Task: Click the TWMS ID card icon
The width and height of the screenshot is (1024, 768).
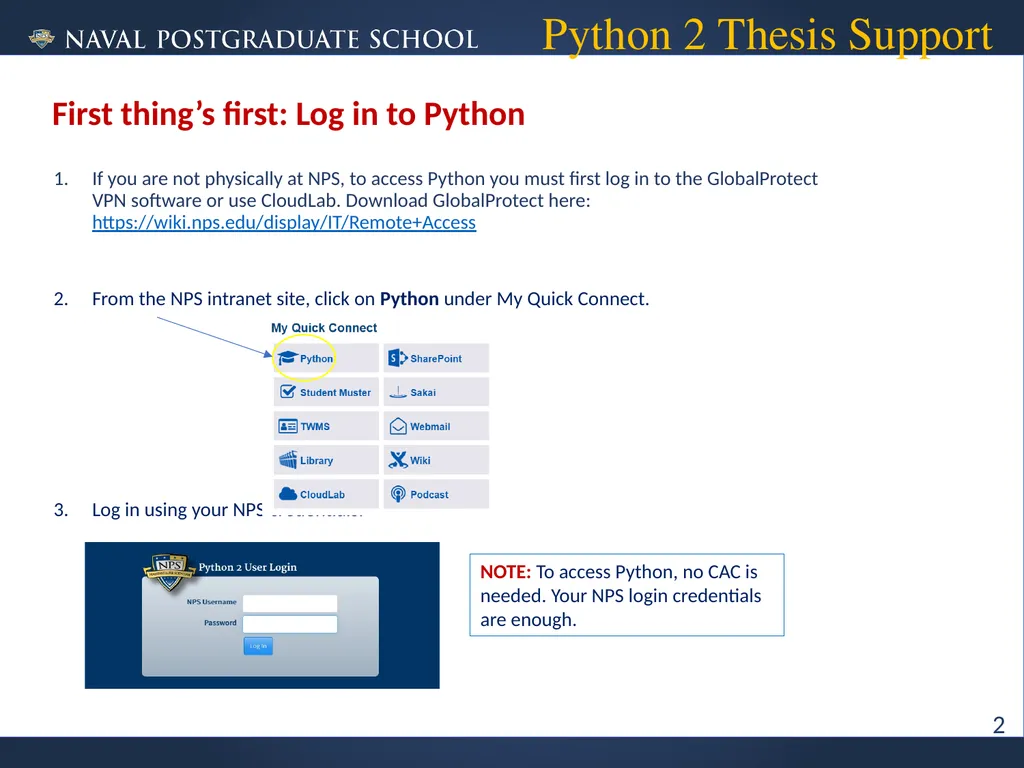Action: (287, 426)
